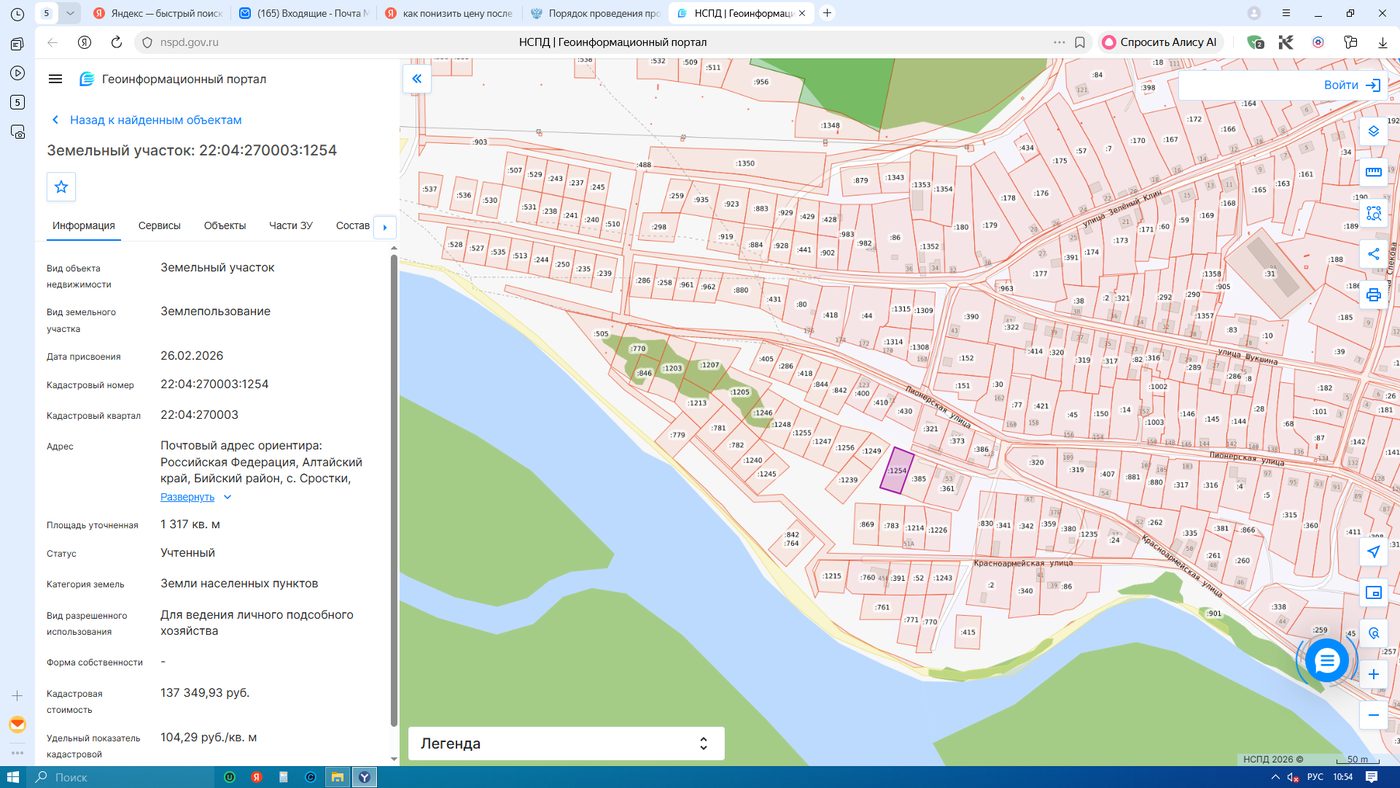Print the map with printer icon
The image size is (1400, 788).
pyautogui.click(x=1373, y=294)
